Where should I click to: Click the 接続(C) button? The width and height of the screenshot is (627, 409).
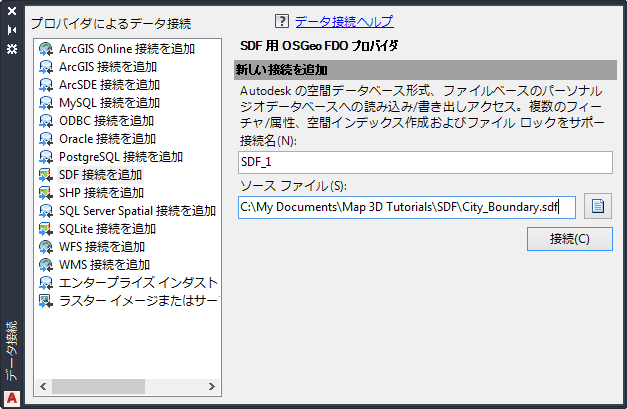pos(570,239)
